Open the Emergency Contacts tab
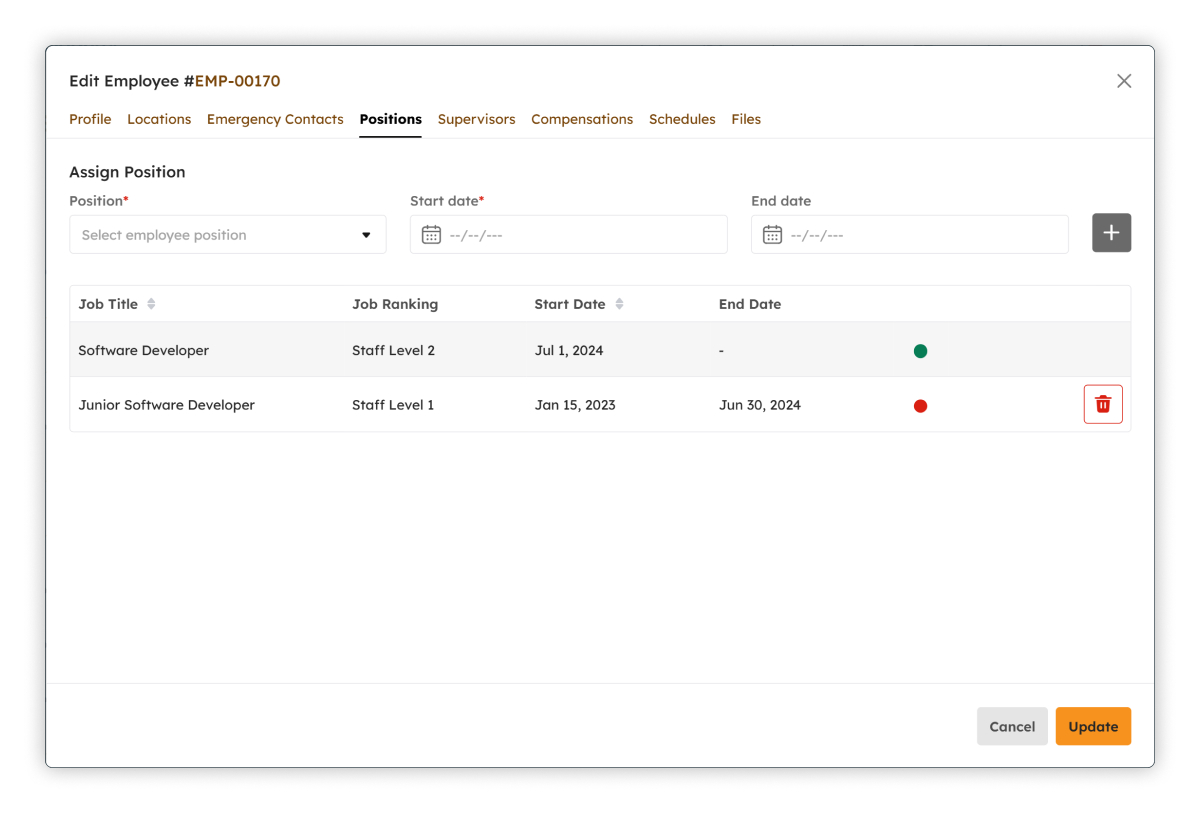Viewport: 1200px width, 813px height. (275, 119)
